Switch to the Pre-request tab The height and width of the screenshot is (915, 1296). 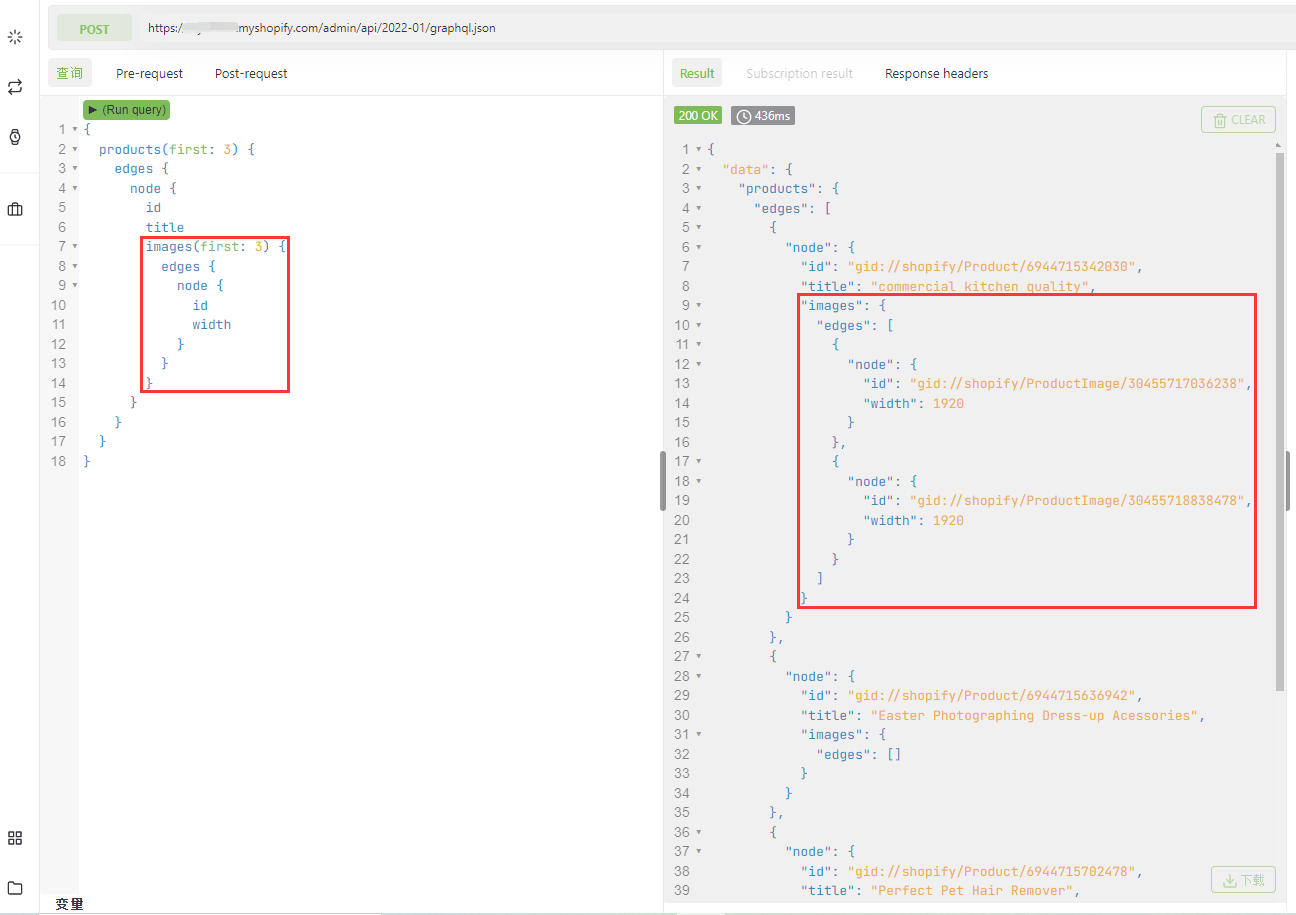pos(149,73)
